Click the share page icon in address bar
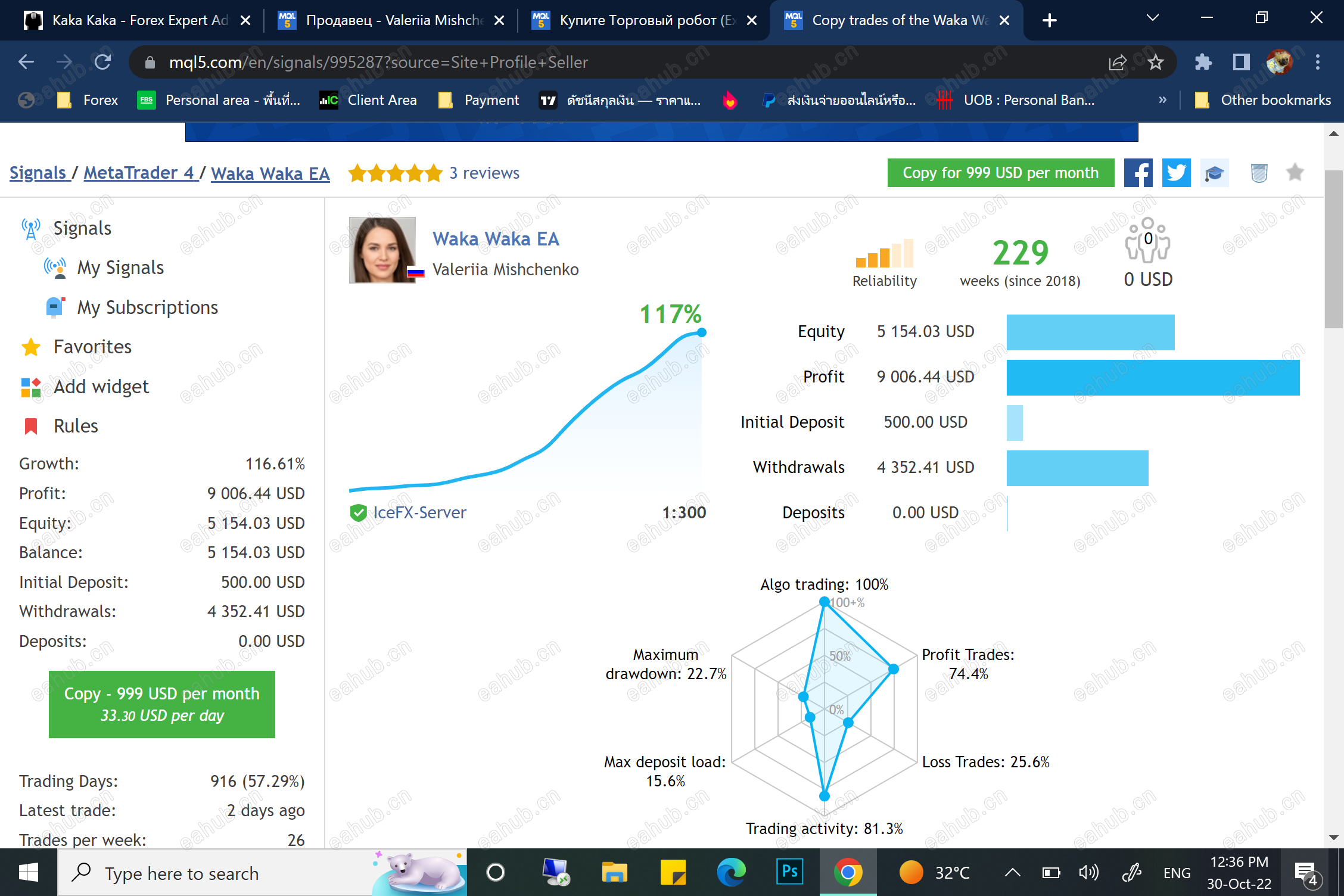The image size is (1344, 896). pyautogui.click(x=1117, y=62)
